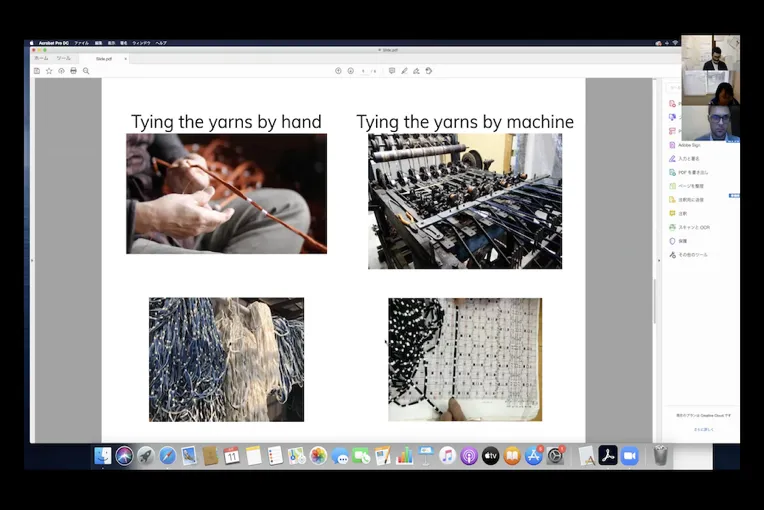Open Zoom app from the Dock
This screenshot has width=764, height=510.
(630, 456)
